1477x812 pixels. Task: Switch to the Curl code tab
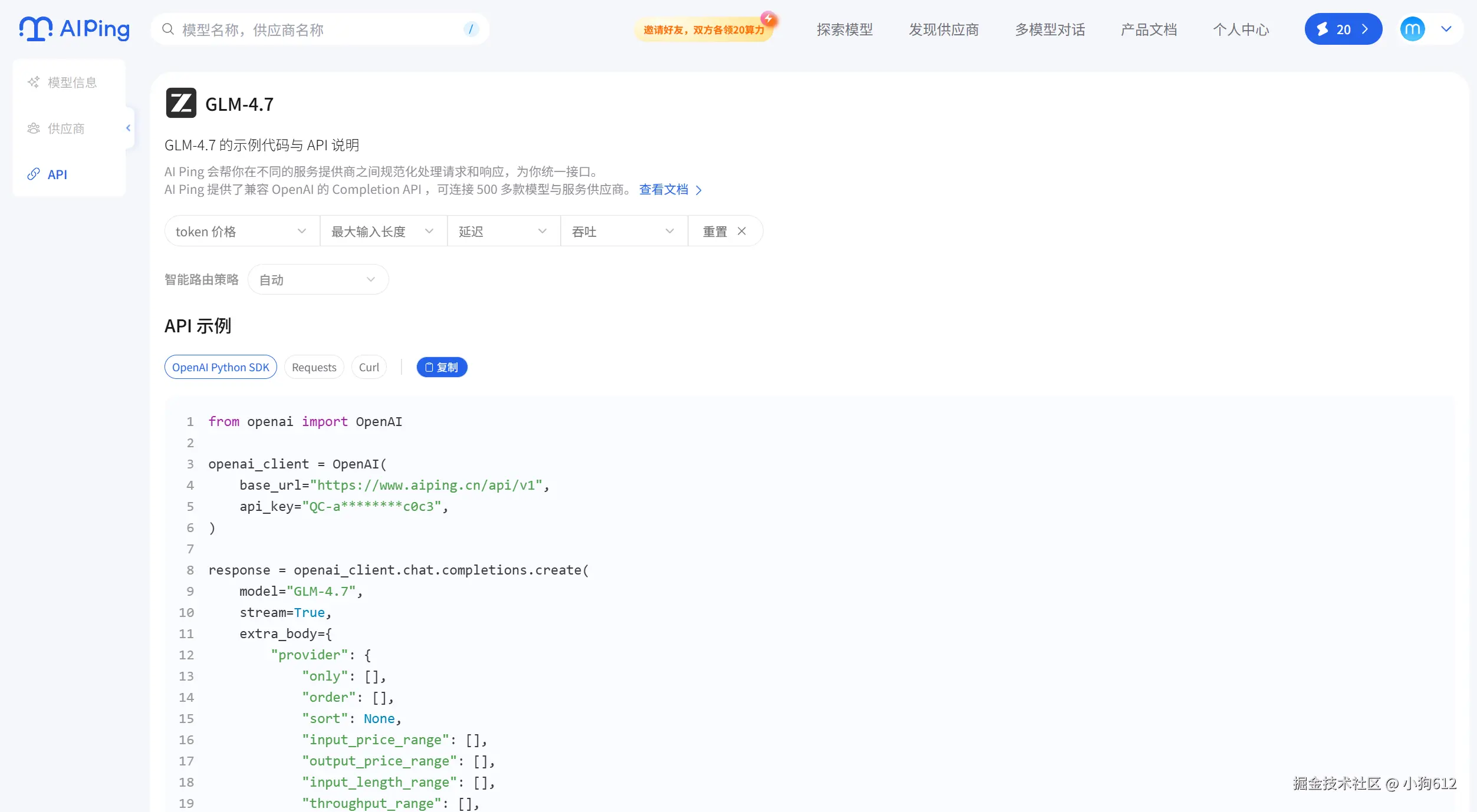pos(369,367)
